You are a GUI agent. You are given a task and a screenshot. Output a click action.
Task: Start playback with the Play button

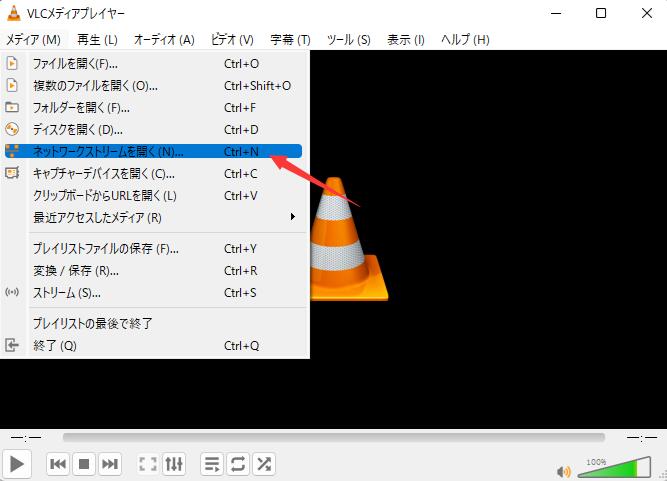(17, 464)
